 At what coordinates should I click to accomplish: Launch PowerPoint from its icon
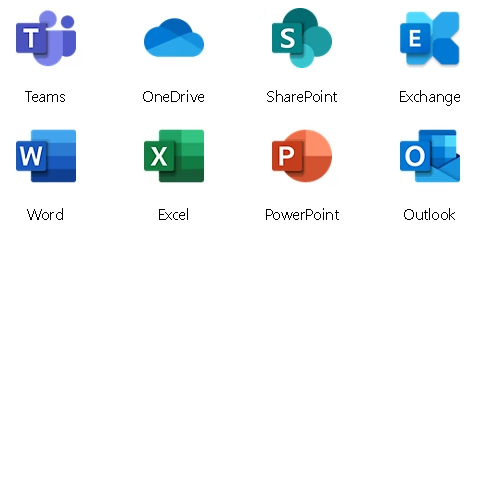pyautogui.click(x=302, y=156)
